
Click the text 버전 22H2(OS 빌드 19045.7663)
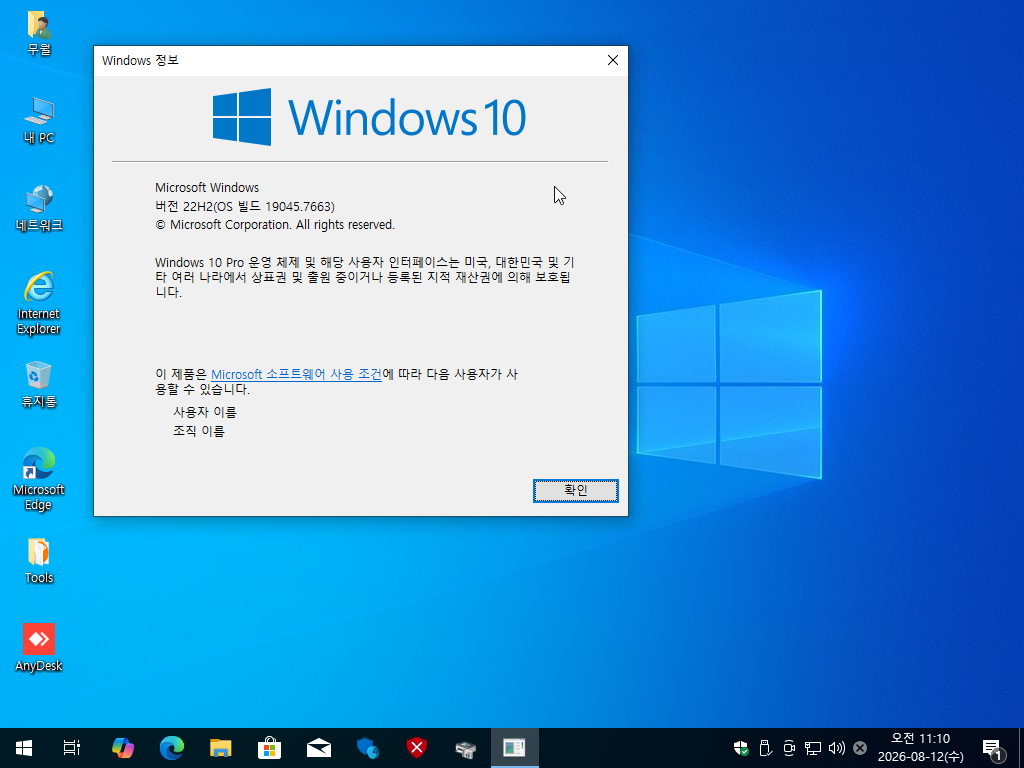(x=245, y=206)
